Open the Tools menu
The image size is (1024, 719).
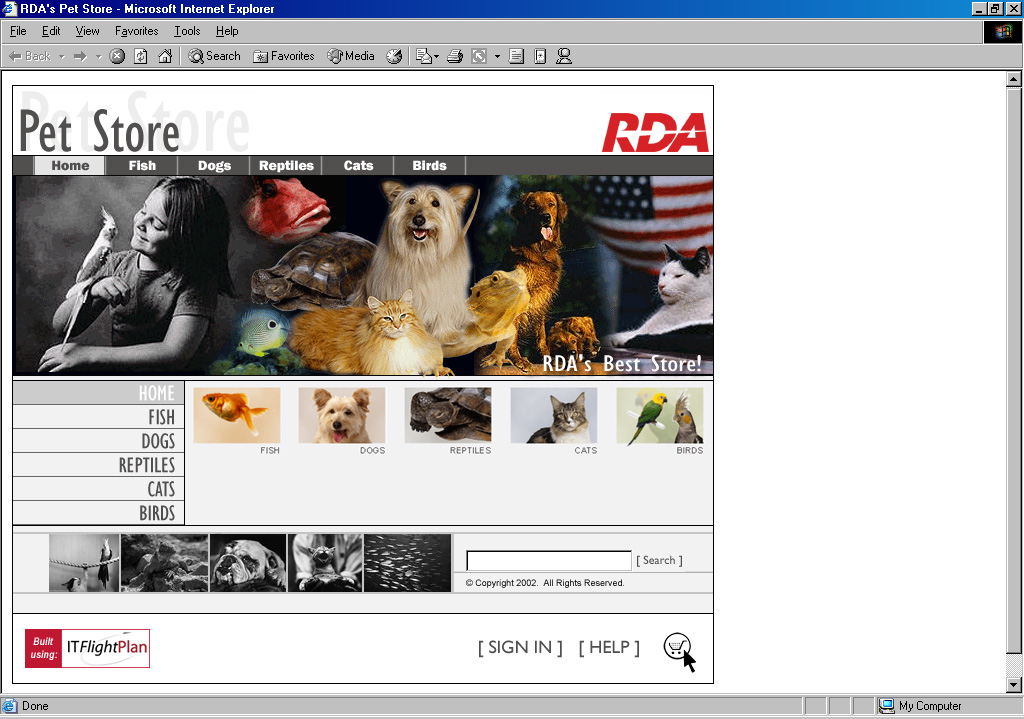[187, 31]
